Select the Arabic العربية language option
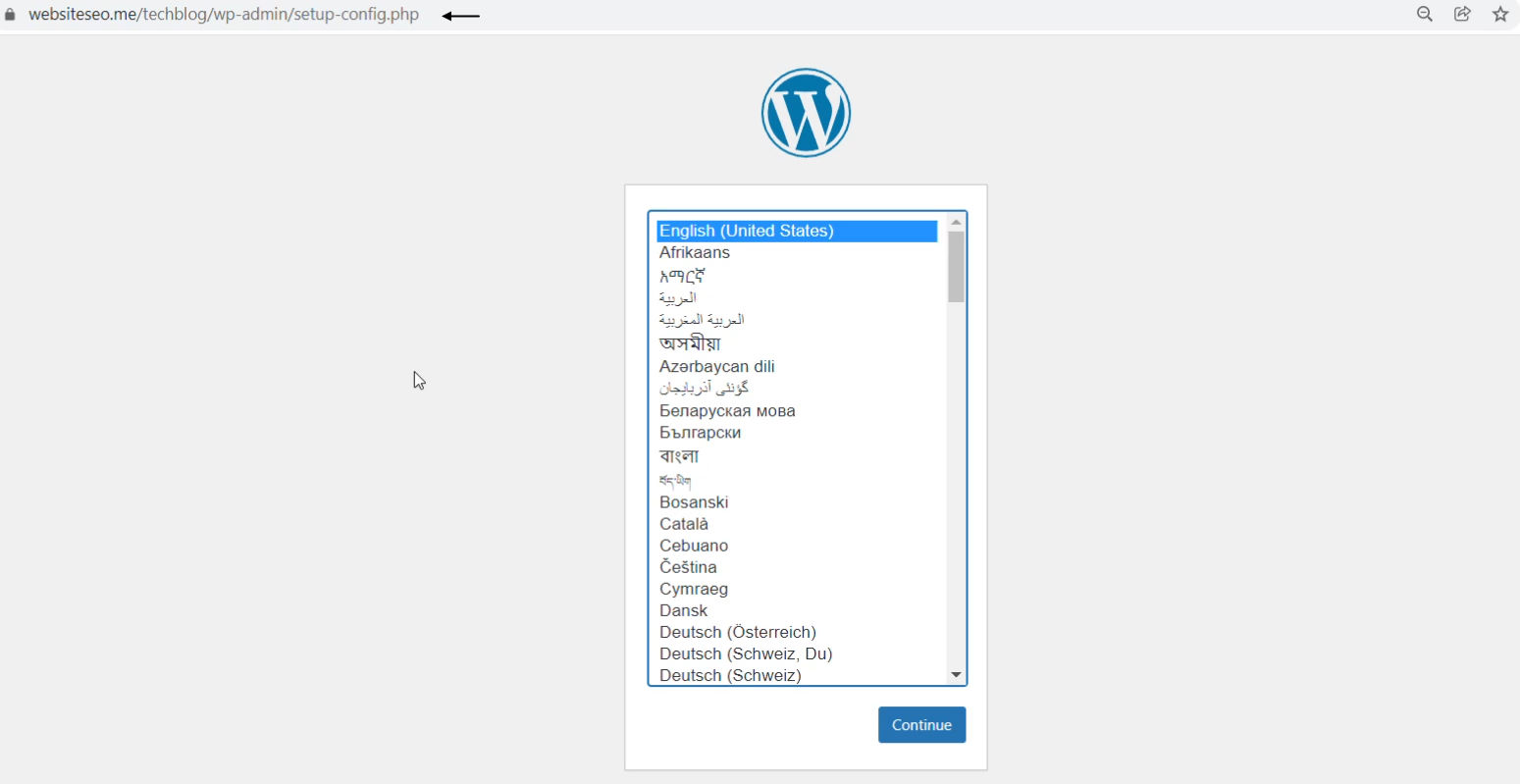This screenshot has width=1520, height=784. 797,297
